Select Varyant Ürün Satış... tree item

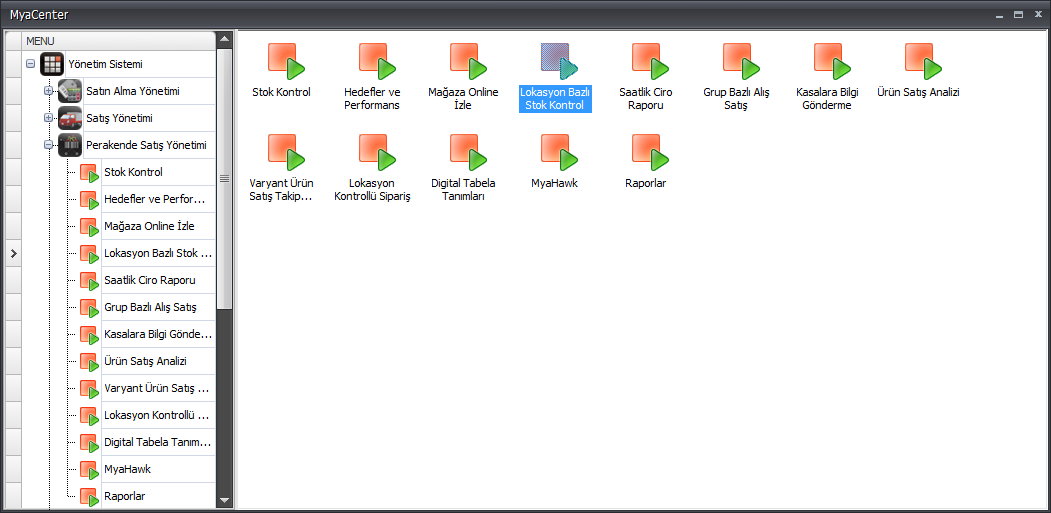[x=158, y=388]
